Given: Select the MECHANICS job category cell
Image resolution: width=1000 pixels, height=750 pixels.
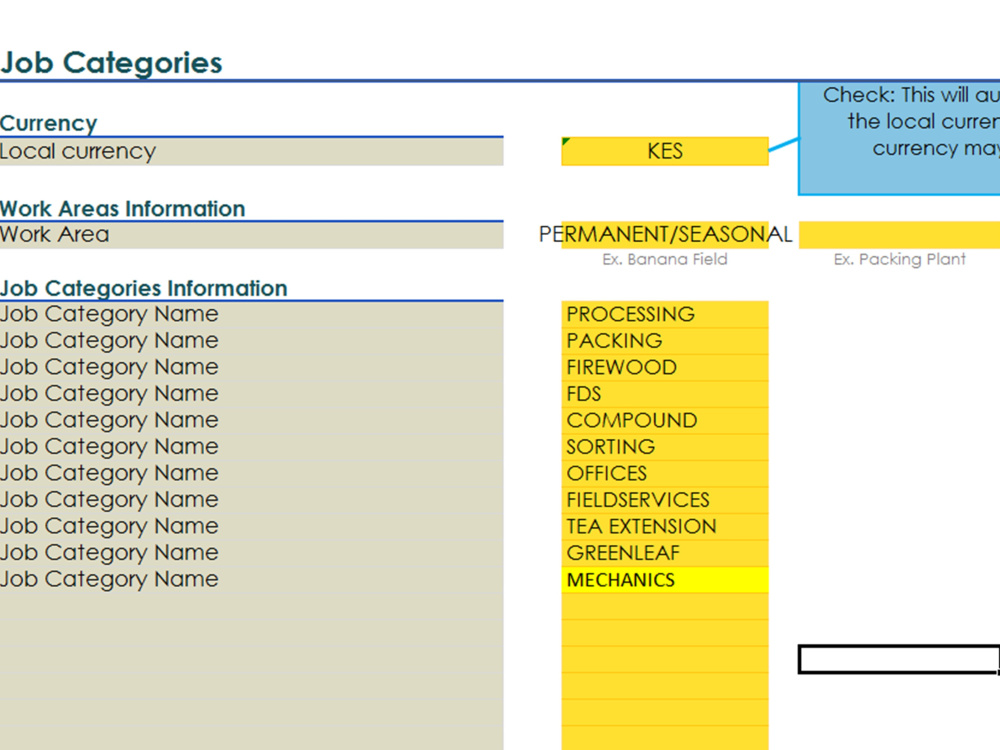Looking at the screenshot, I should click(665, 580).
